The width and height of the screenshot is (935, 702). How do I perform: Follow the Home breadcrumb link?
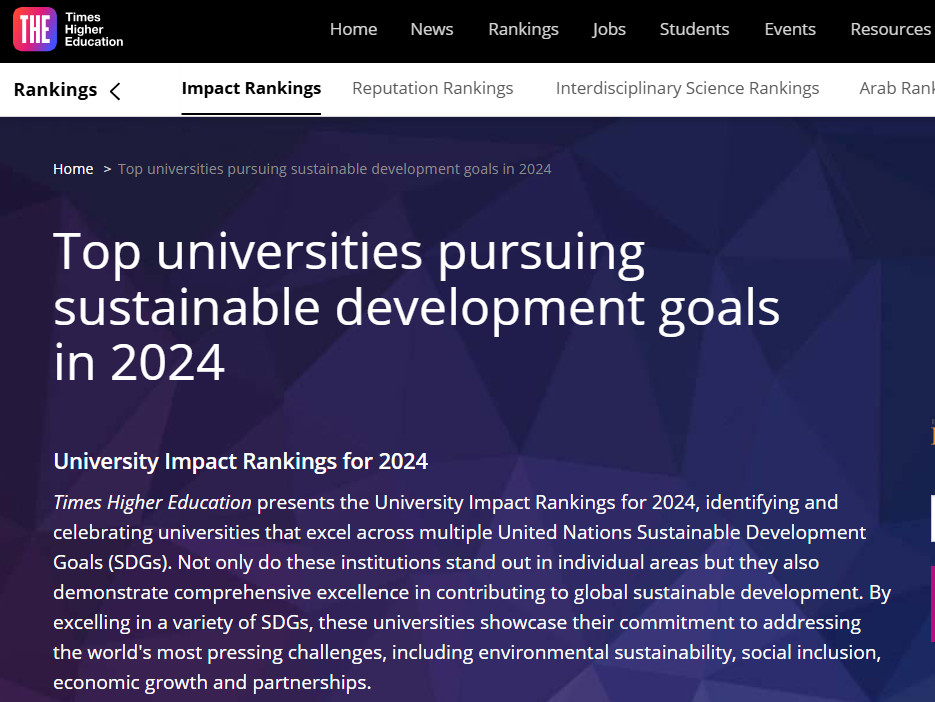[x=73, y=169]
